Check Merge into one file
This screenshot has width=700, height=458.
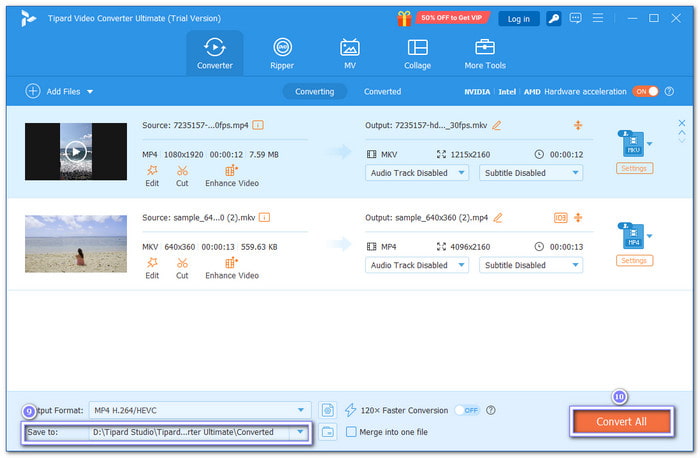click(351, 432)
